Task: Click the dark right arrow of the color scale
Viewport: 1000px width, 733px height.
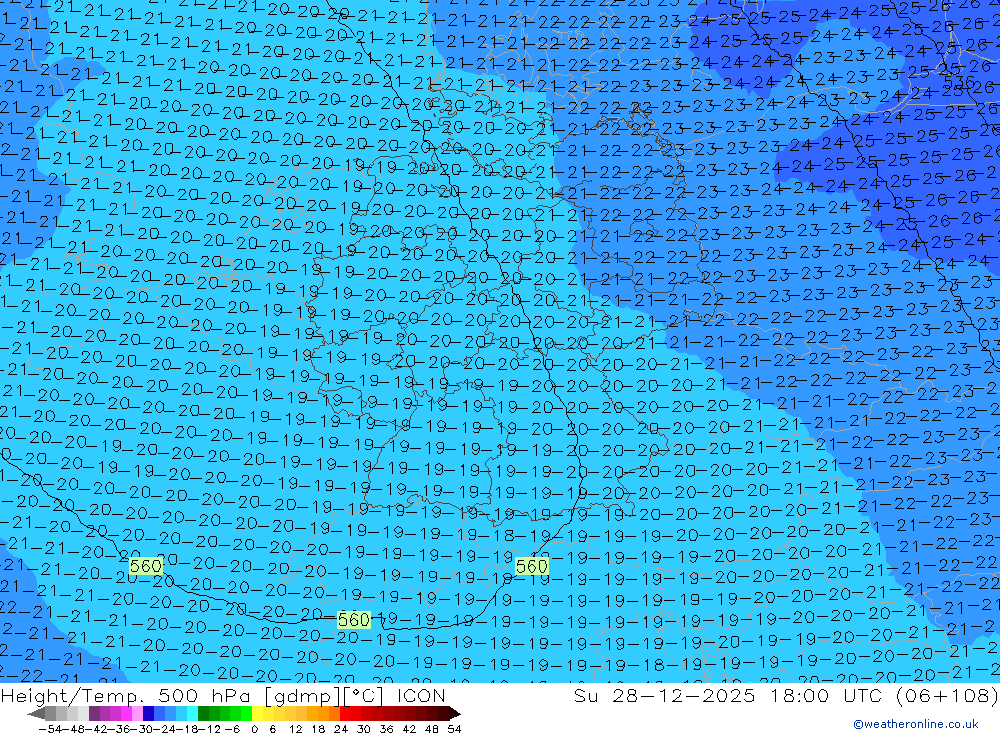Action: [454, 713]
